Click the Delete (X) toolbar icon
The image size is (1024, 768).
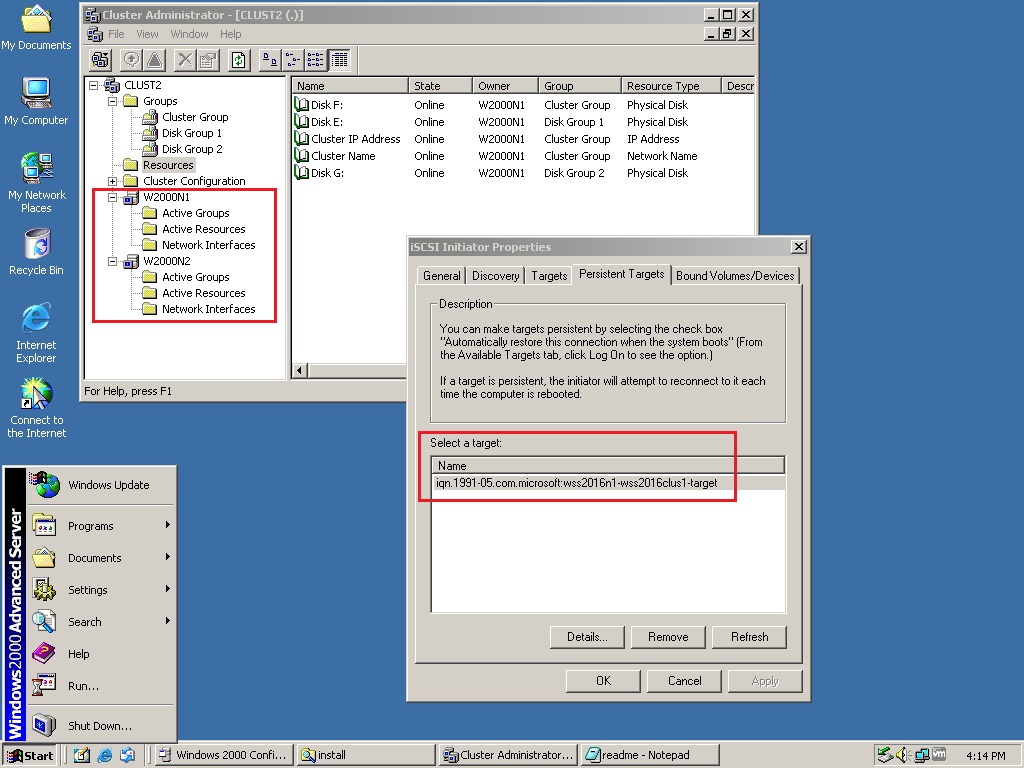[185, 60]
